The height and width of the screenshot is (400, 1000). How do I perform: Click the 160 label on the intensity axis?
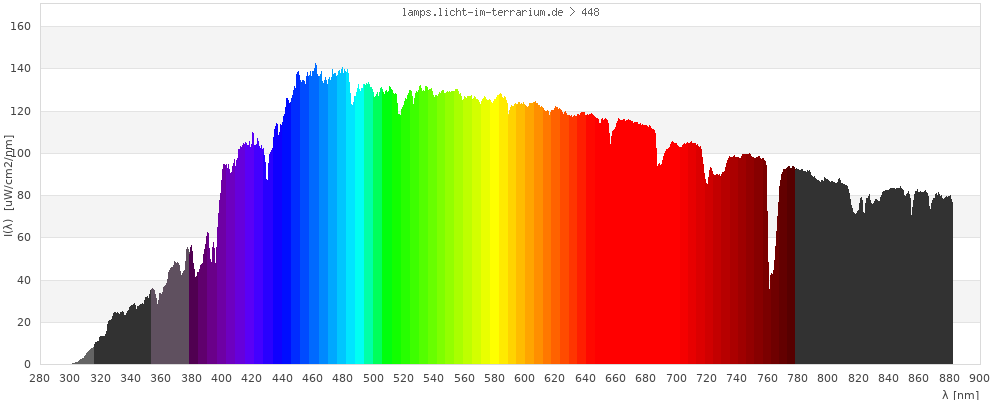click(x=22, y=26)
